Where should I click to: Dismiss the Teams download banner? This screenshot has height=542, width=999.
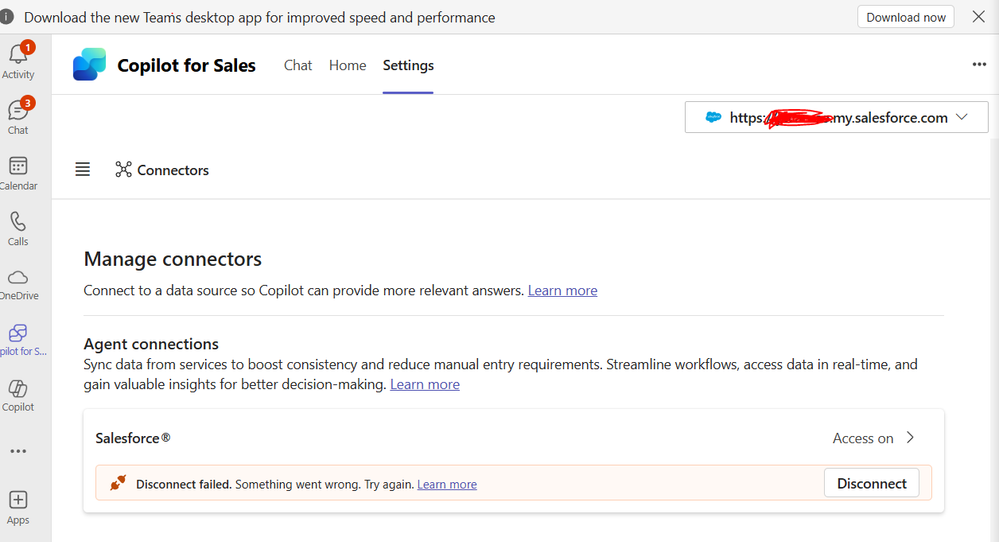(x=979, y=17)
